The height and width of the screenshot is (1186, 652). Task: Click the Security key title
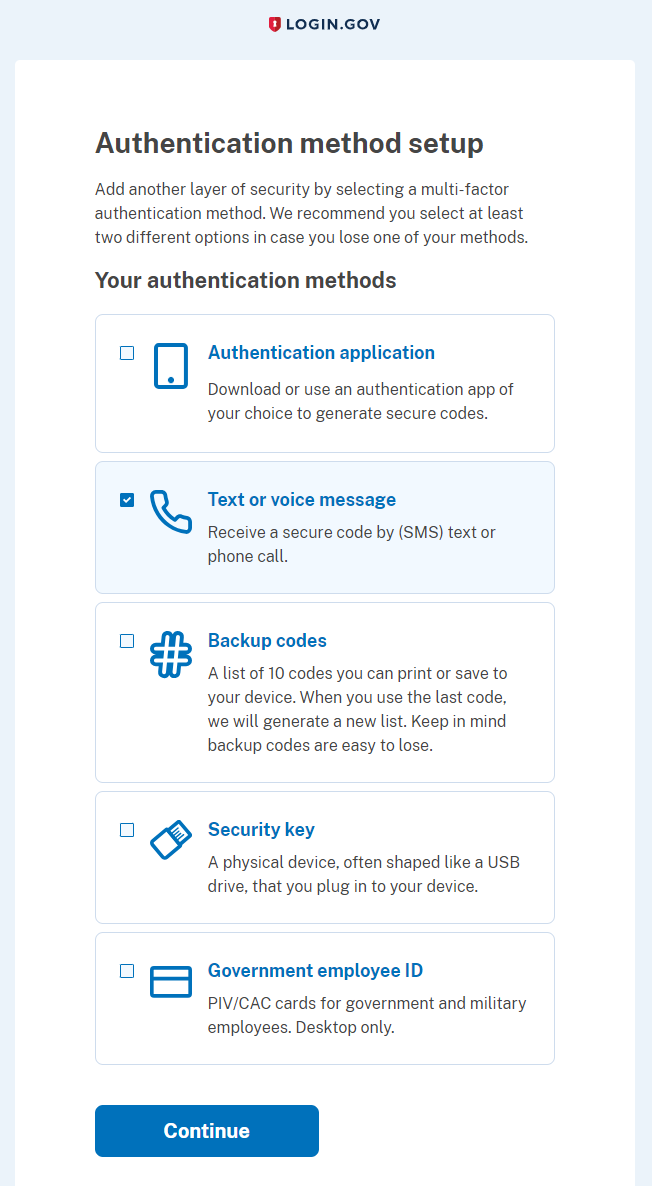click(x=261, y=830)
